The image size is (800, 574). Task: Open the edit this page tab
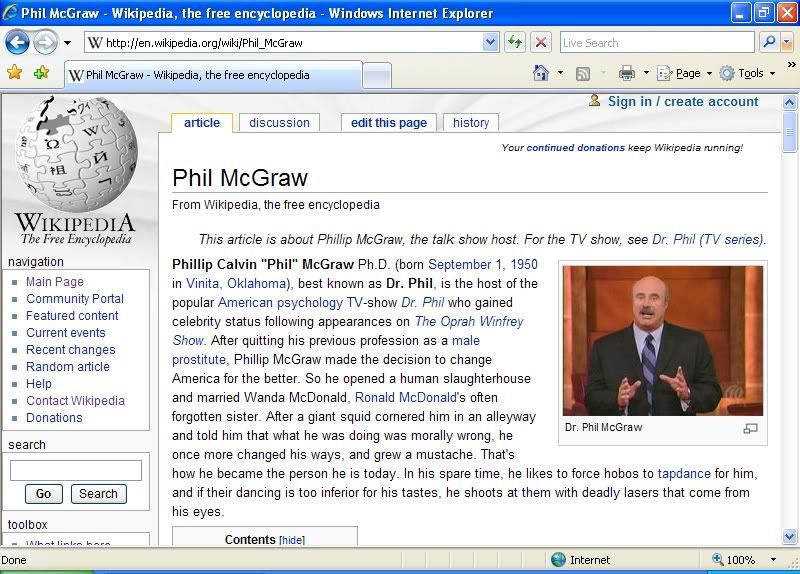[x=389, y=123]
